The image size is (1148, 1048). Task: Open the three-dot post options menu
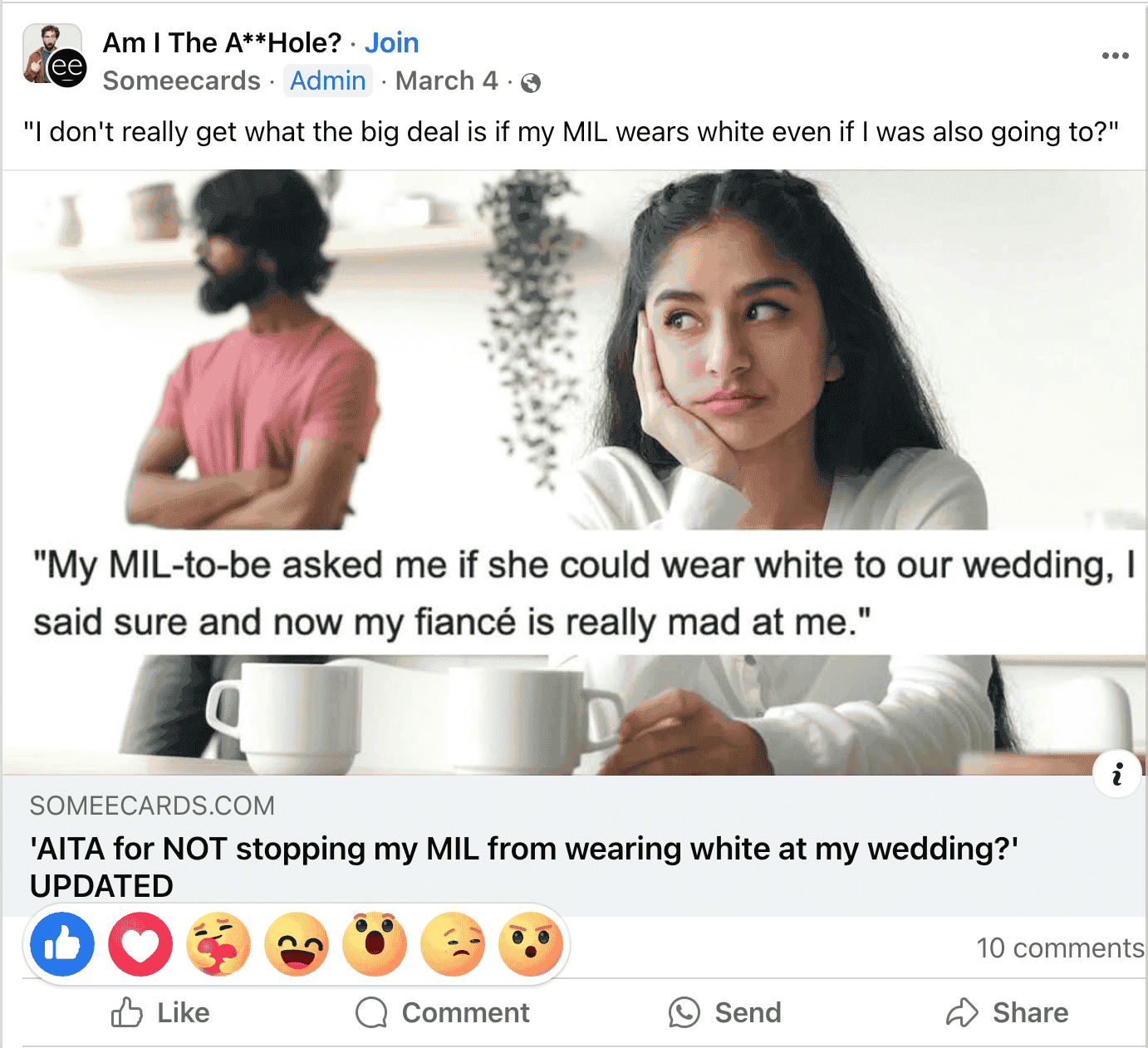point(1115,56)
